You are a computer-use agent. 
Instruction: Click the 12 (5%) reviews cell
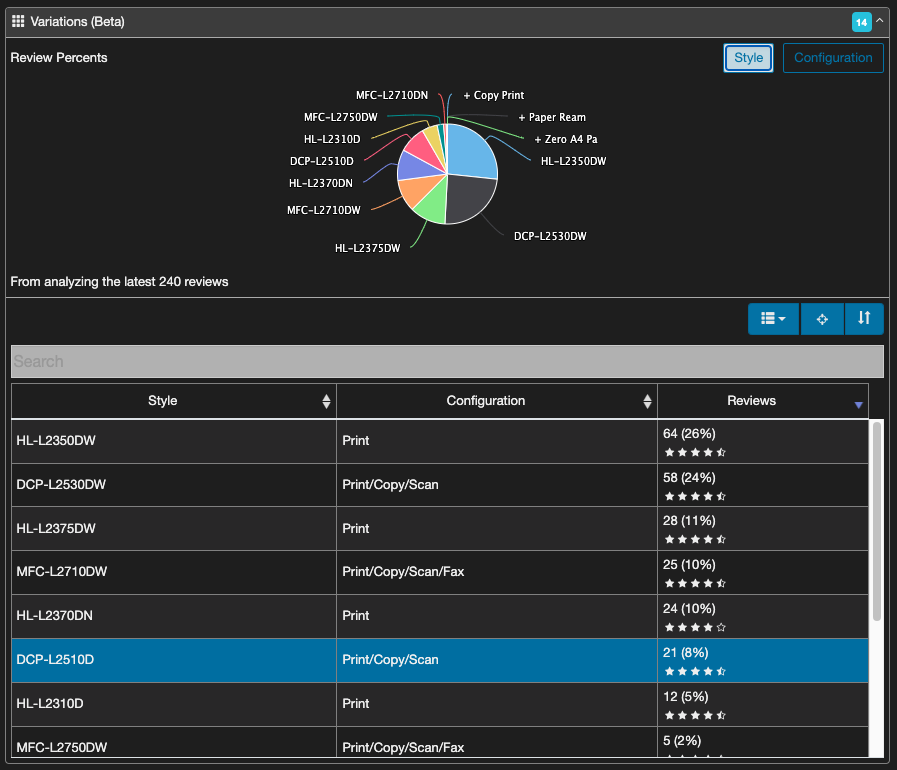(763, 705)
